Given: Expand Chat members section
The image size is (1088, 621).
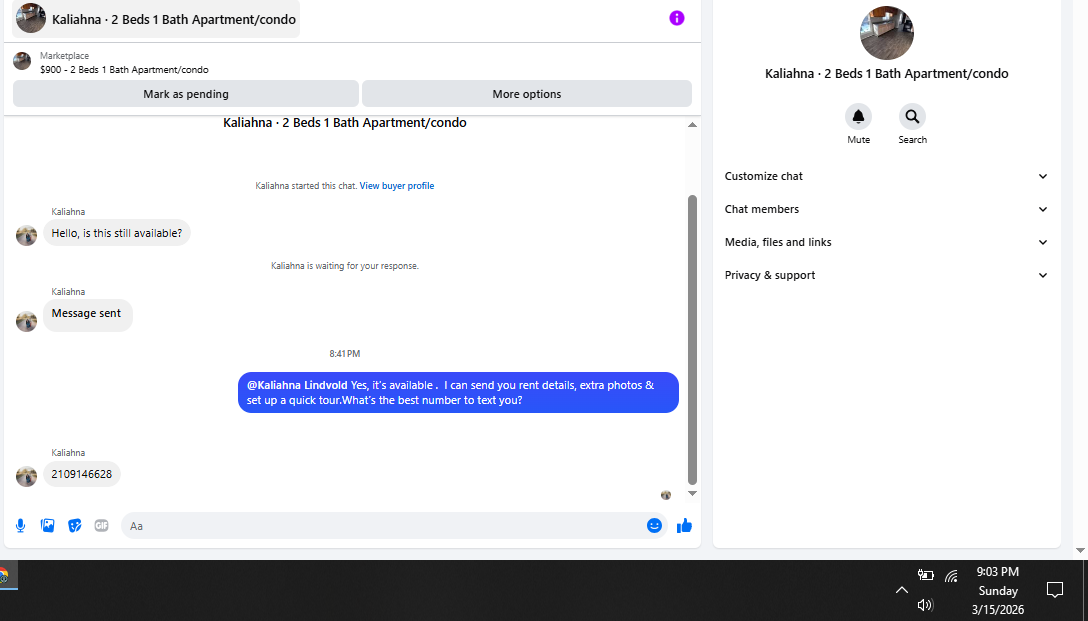Looking at the screenshot, I should (x=886, y=209).
